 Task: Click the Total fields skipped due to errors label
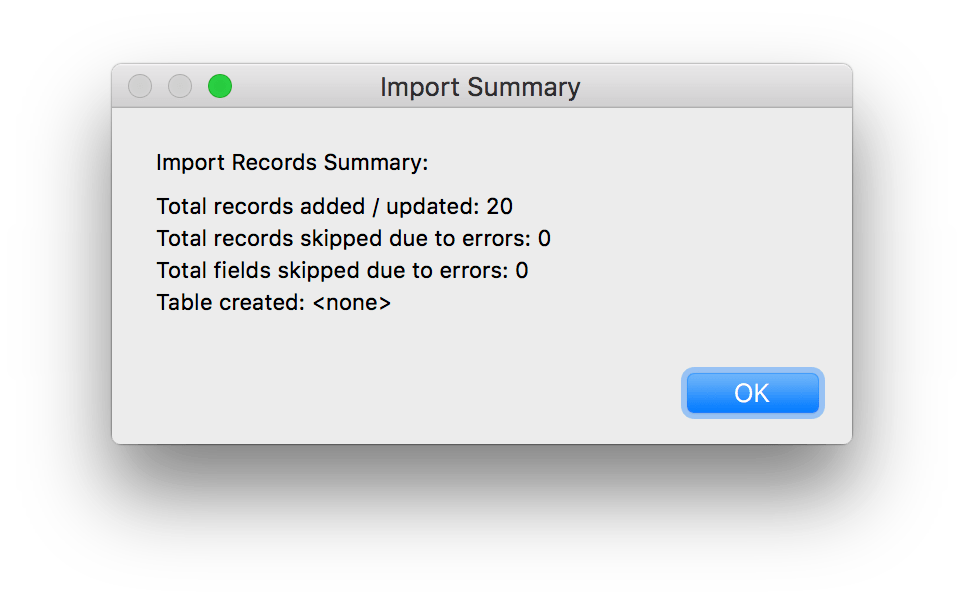pos(333,270)
